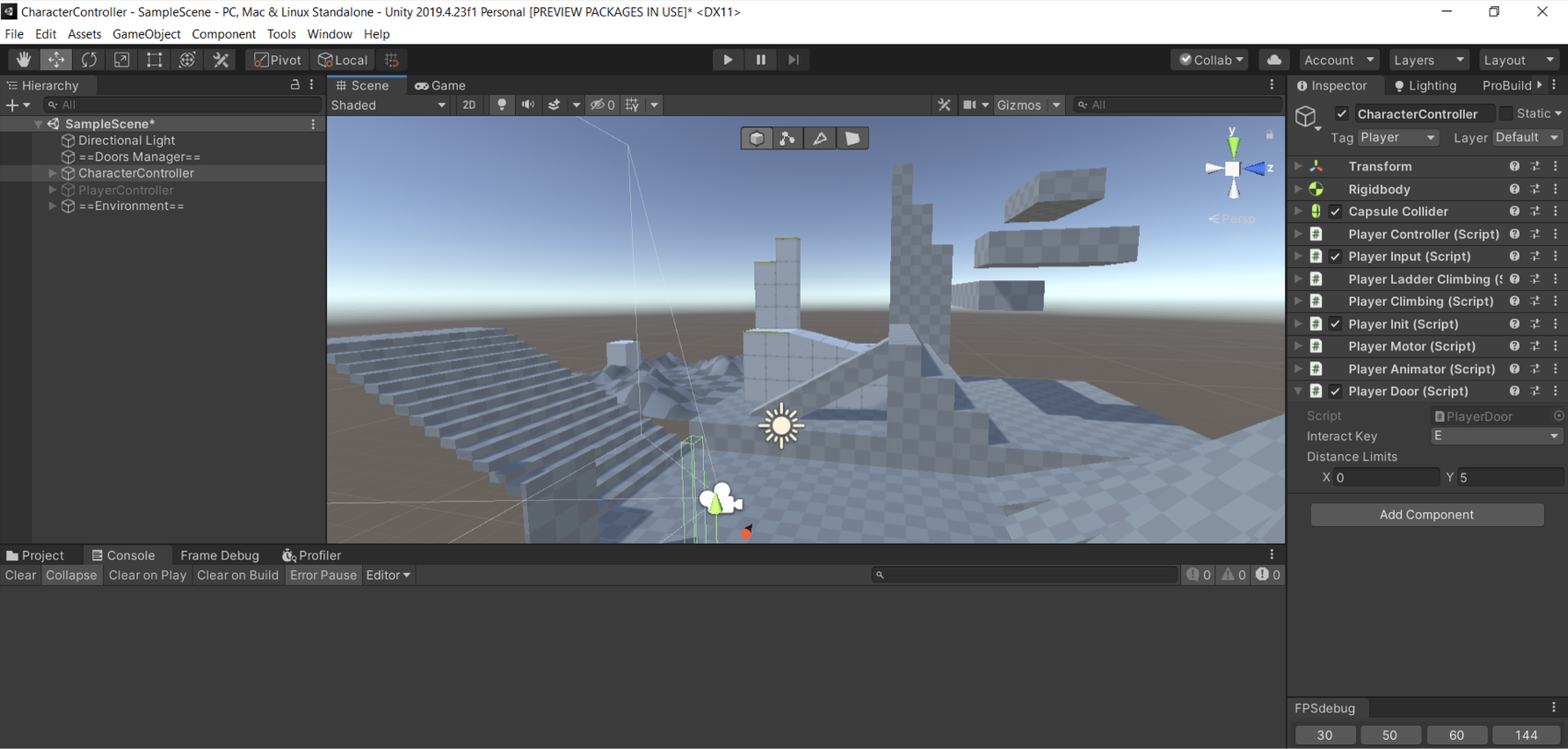Switch to the Profiler tab
The height and width of the screenshot is (749, 1568).
(x=311, y=555)
